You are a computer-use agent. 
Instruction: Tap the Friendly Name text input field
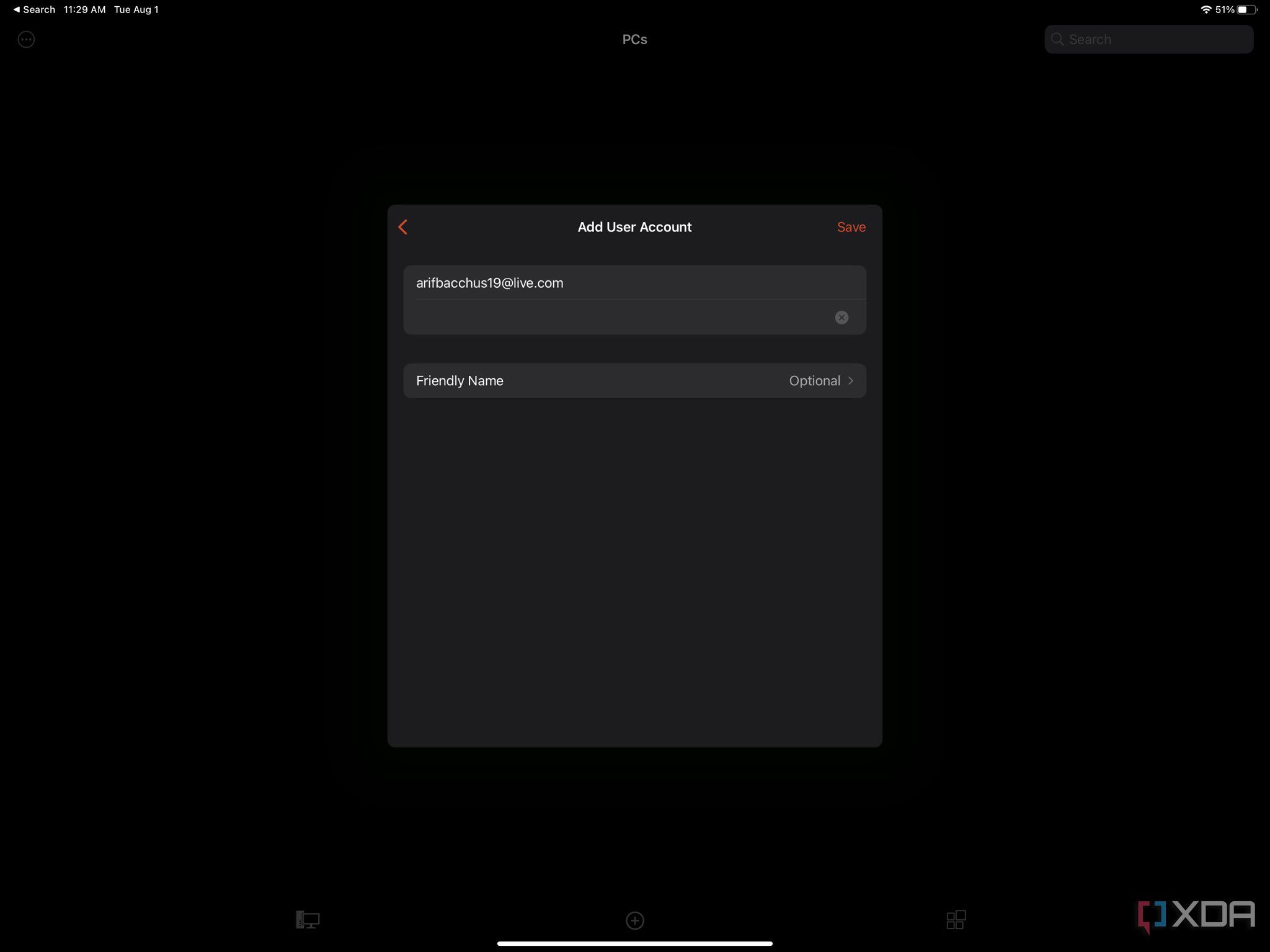coord(634,380)
